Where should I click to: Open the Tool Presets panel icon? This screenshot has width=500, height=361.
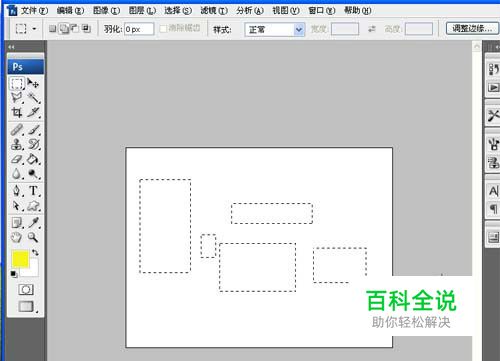[x=493, y=116]
